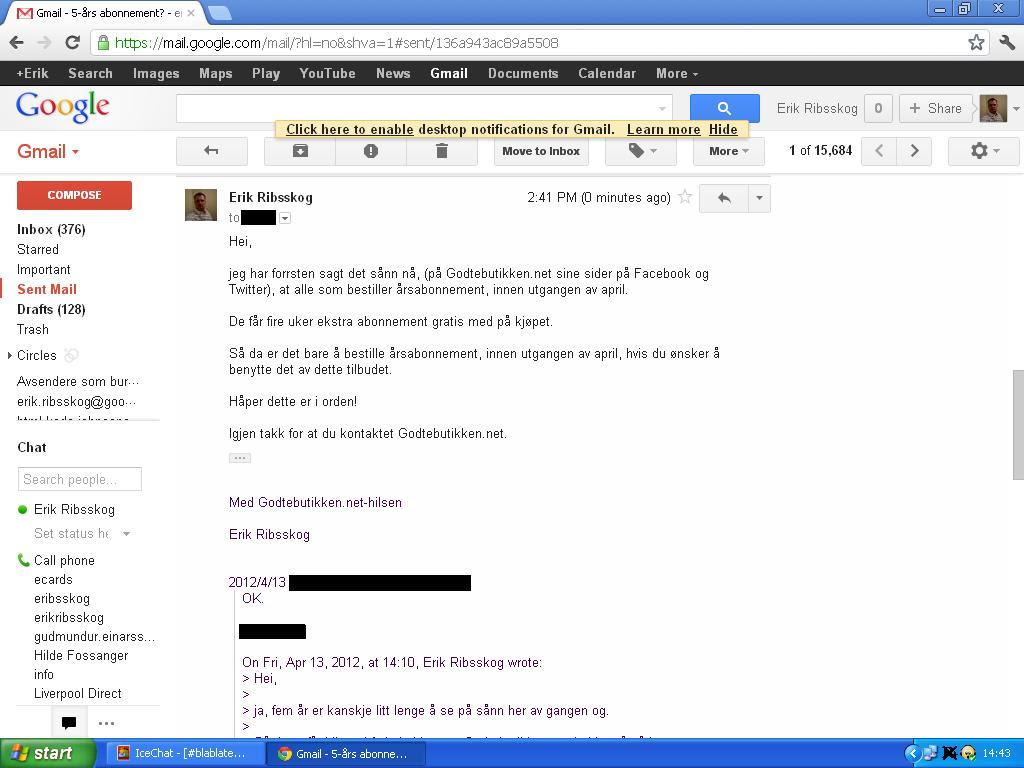Screen dimensions: 1024x768
Task: Open Hilde Fossanger chat contact
Action: click(81, 655)
